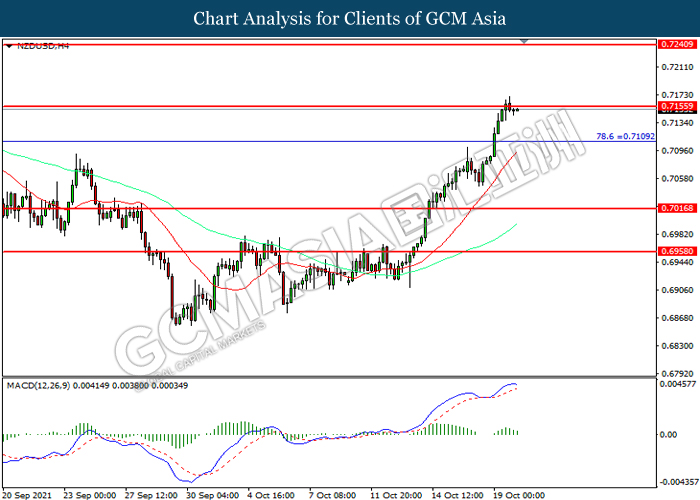Select the 0.69580 support price label
Image resolution: width=700 pixels, height=500 pixels.
click(677, 251)
